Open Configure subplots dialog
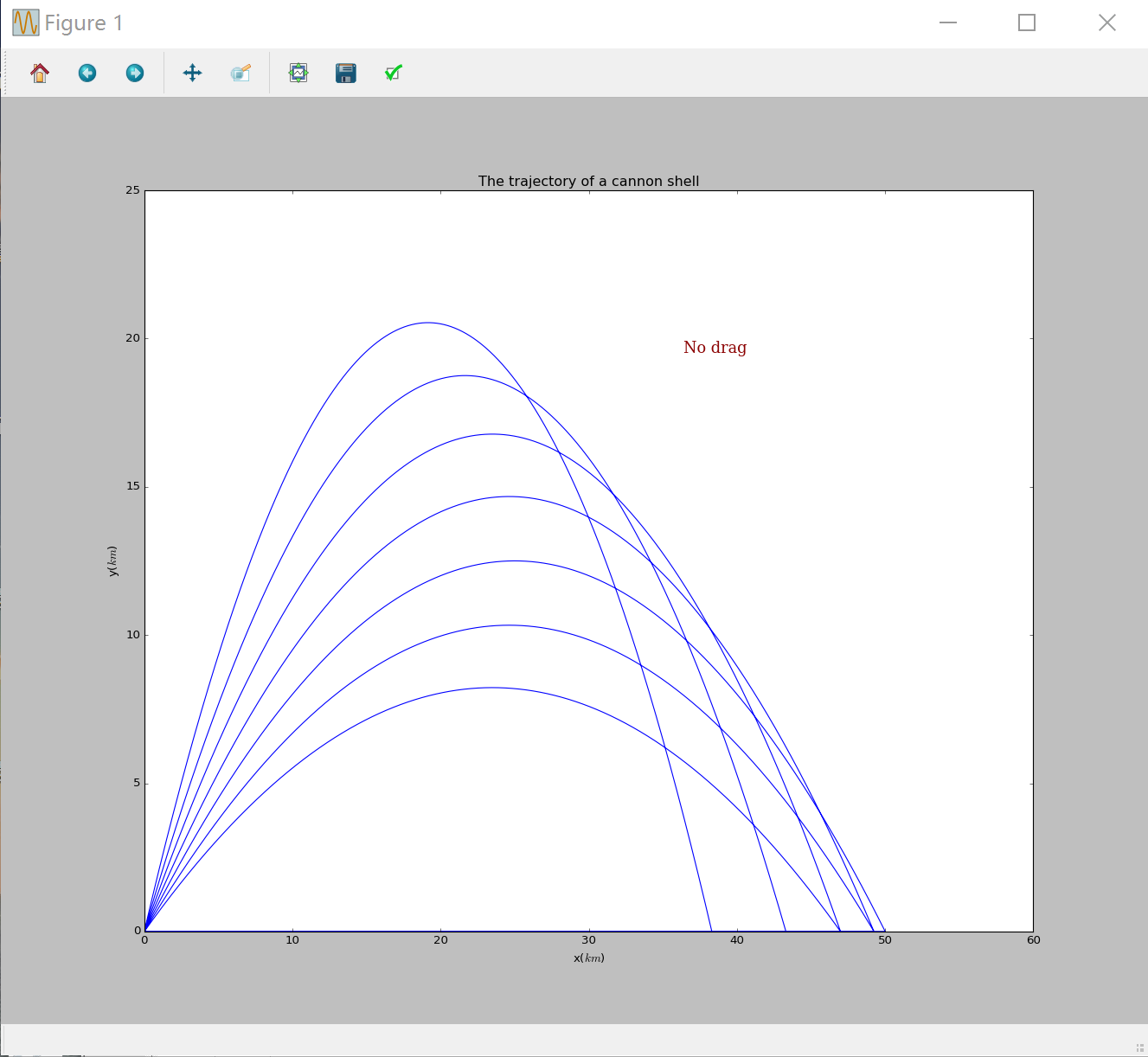This screenshot has height=1057, width=1148. click(x=298, y=73)
